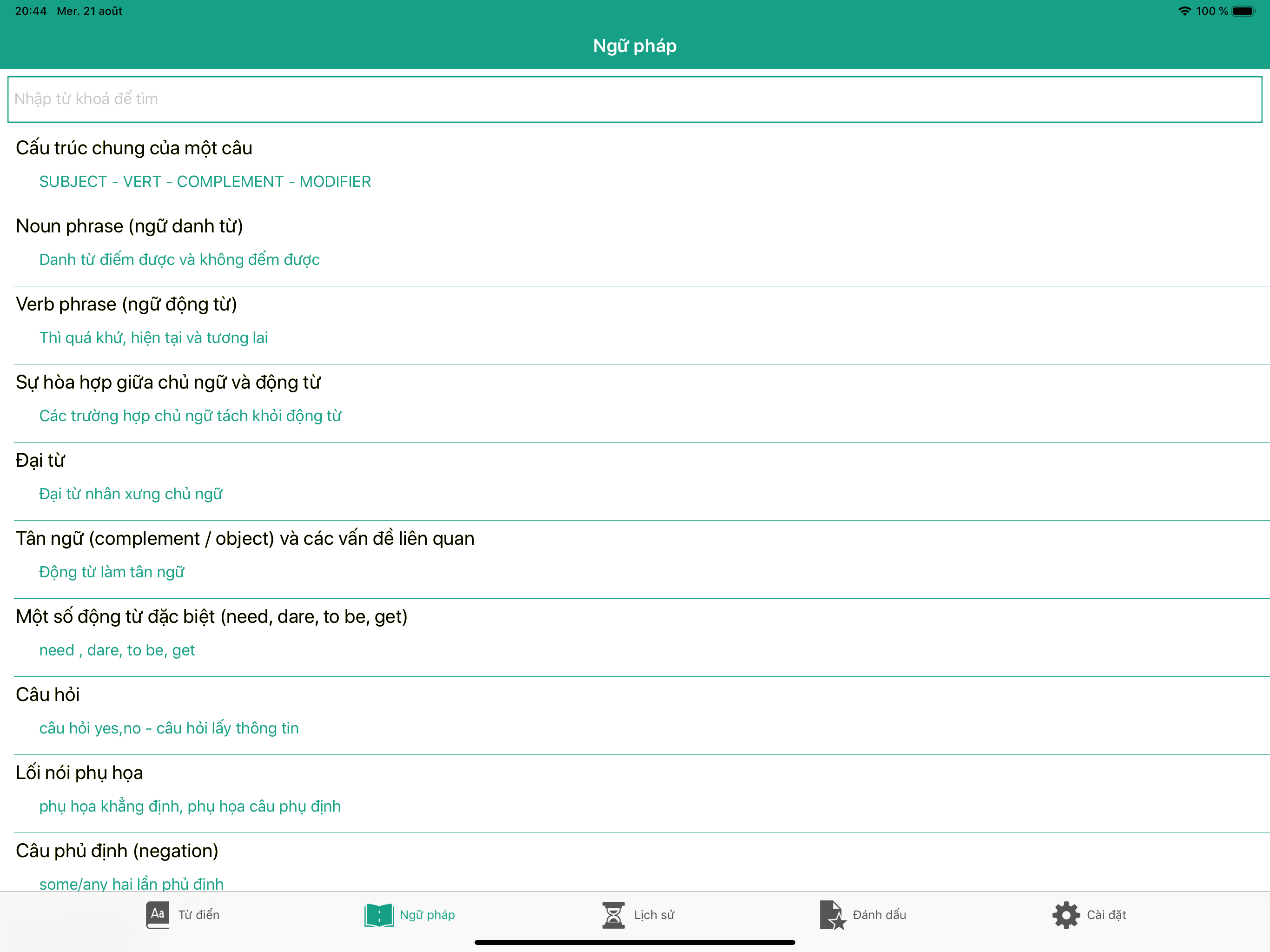Image resolution: width=1270 pixels, height=952 pixels.
Task: Tap Đại từ nhân xưng chủ ngữ subtitle
Action: [130, 494]
